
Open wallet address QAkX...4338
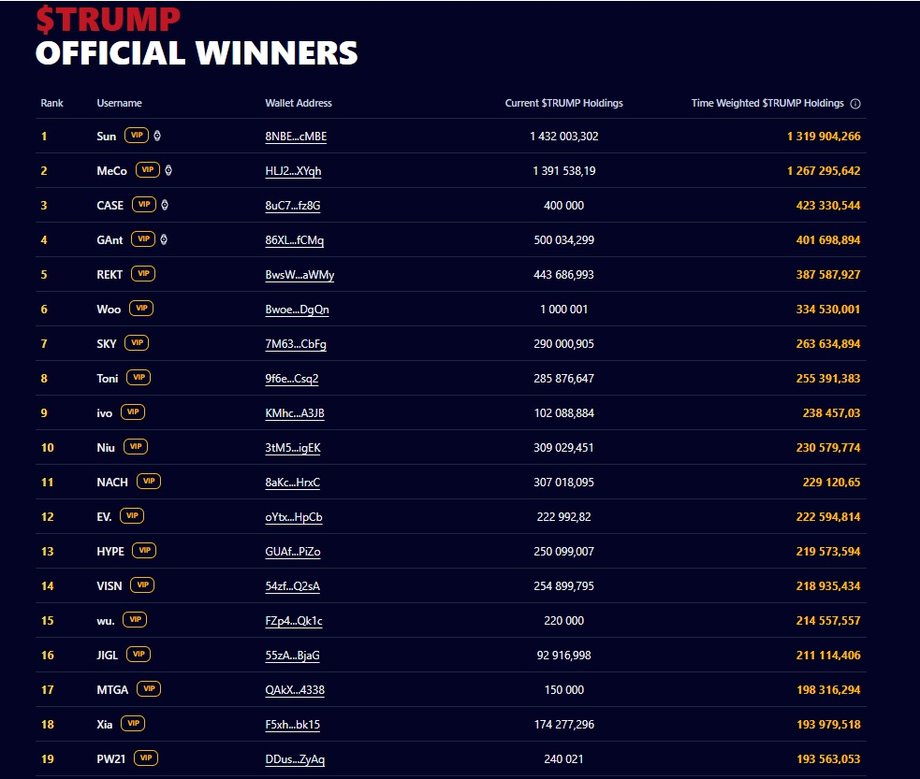(295, 690)
